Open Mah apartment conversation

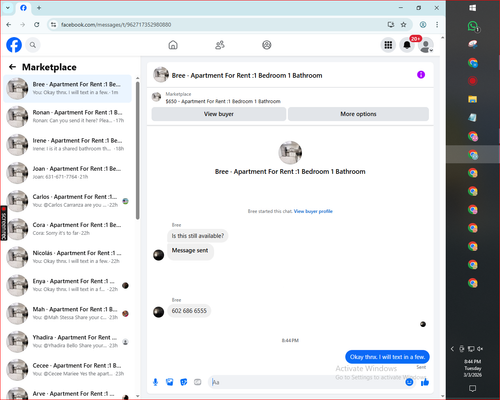(68, 313)
